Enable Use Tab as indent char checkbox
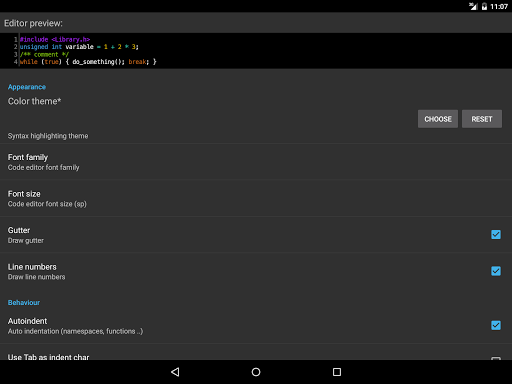This screenshot has width=512, height=384. (x=496, y=358)
